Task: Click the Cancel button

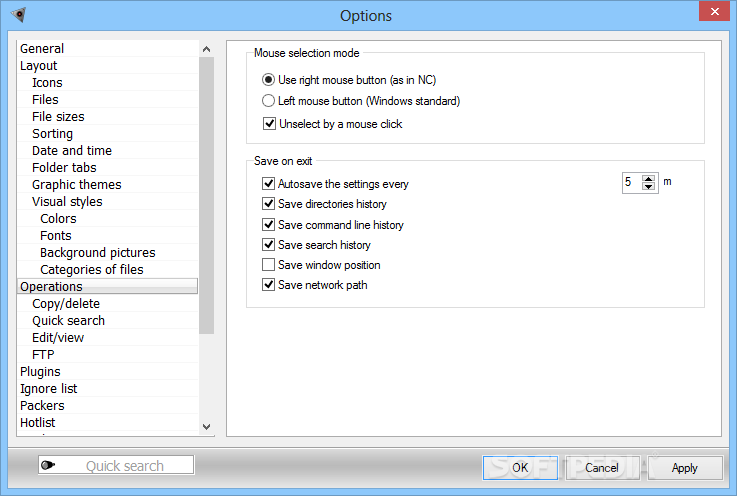Action: 602,468
